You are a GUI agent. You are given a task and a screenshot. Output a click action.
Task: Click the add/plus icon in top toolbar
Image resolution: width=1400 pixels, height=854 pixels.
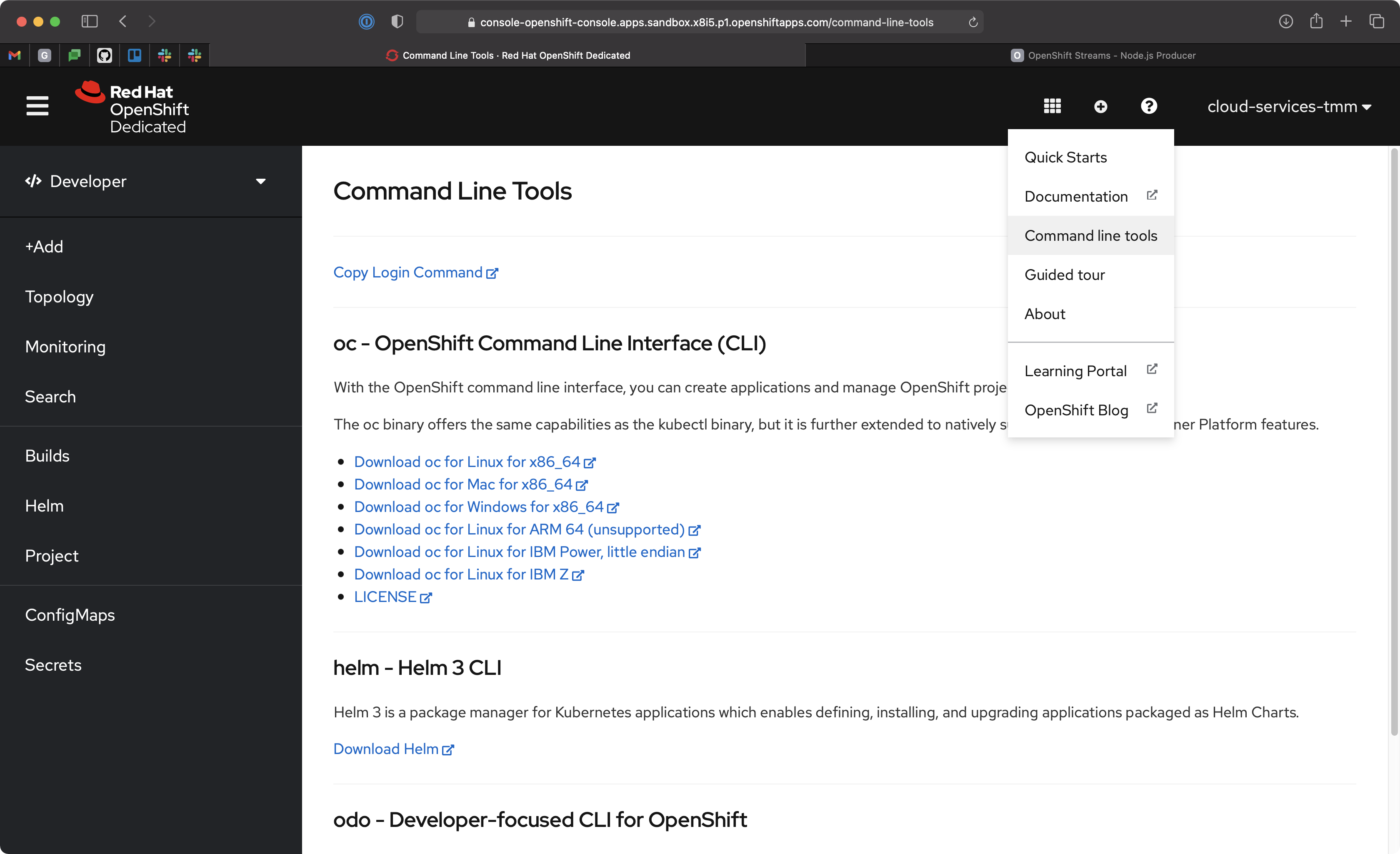[1100, 107]
